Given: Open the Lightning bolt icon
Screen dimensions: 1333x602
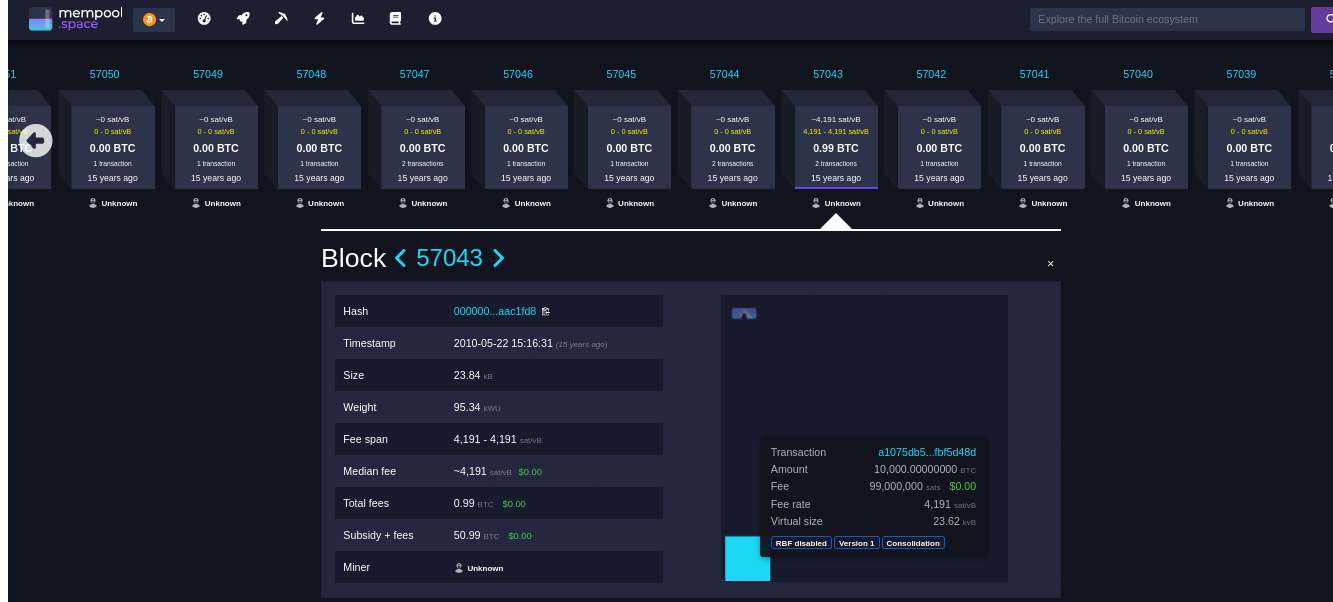Looking at the screenshot, I should pyautogui.click(x=319, y=19).
